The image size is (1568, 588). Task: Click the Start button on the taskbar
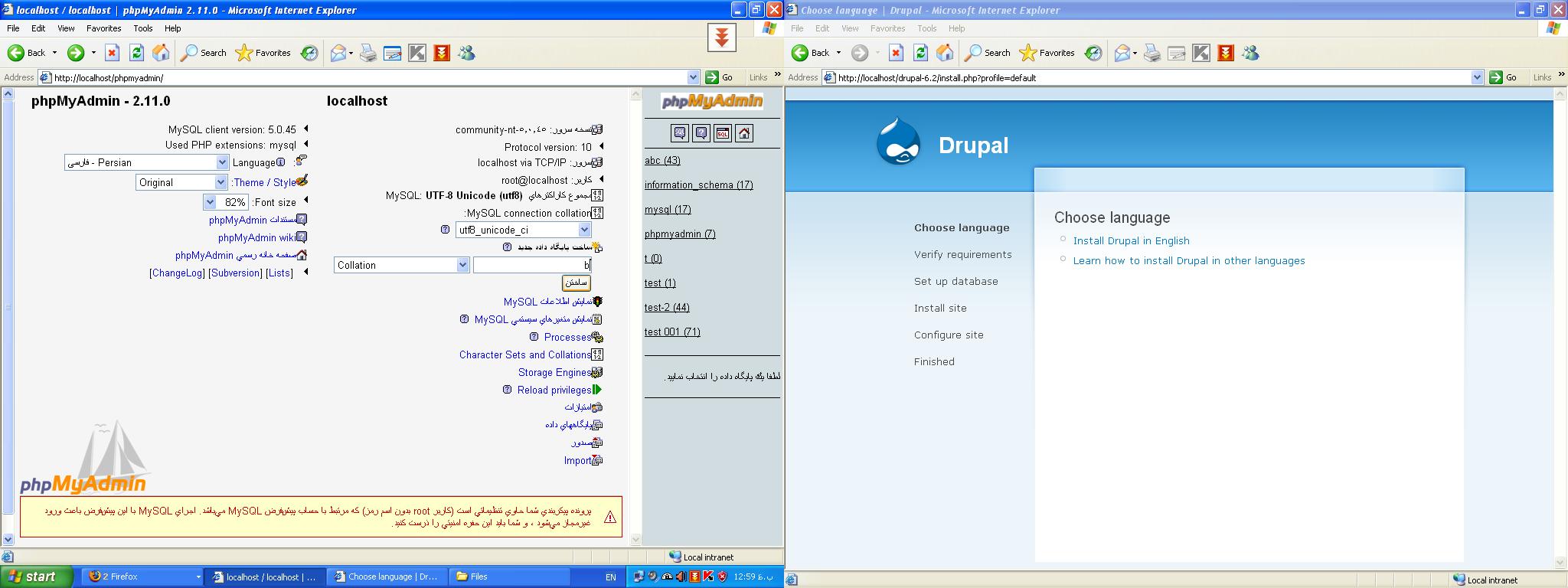click(37, 577)
